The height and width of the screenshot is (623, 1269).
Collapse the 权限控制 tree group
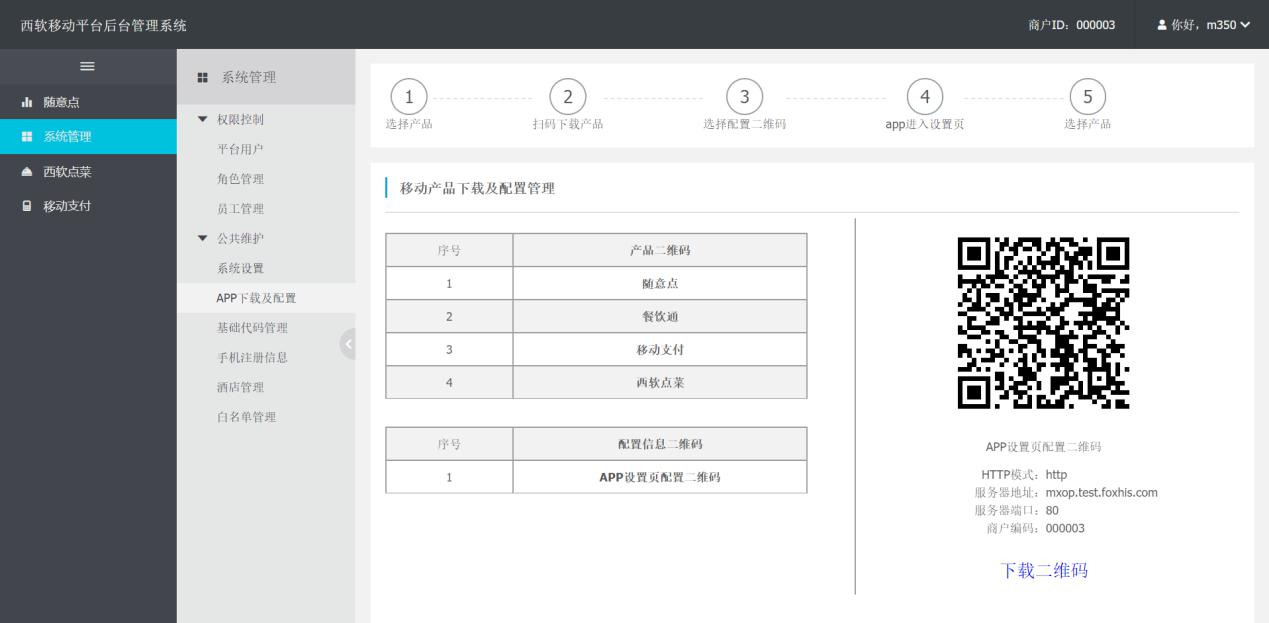pyautogui.click(x=203, y=119)
